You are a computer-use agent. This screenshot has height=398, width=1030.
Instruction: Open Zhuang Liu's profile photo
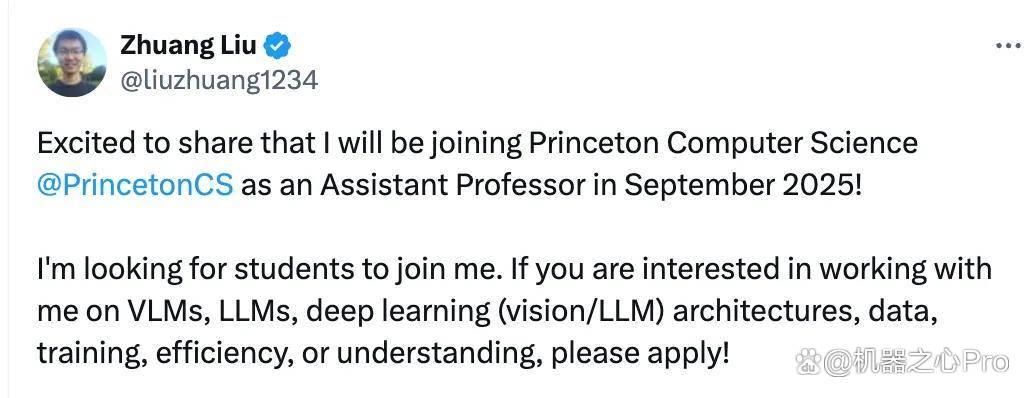pos(72,63)
